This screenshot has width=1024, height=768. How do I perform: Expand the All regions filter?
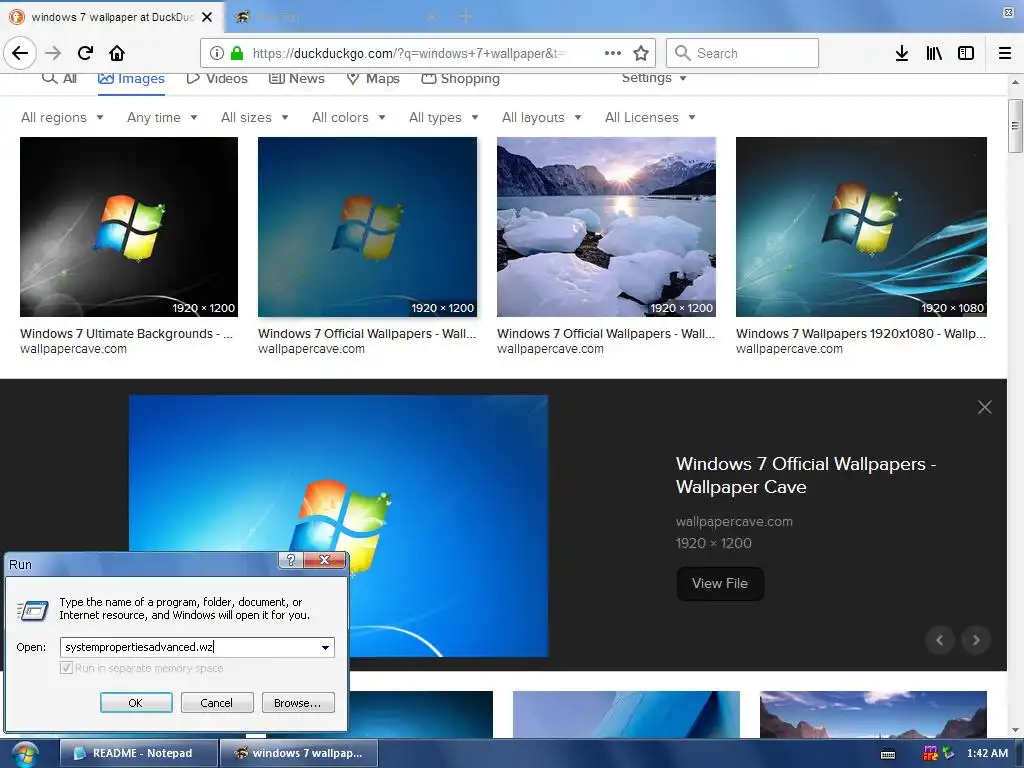(x=62, y=118)
